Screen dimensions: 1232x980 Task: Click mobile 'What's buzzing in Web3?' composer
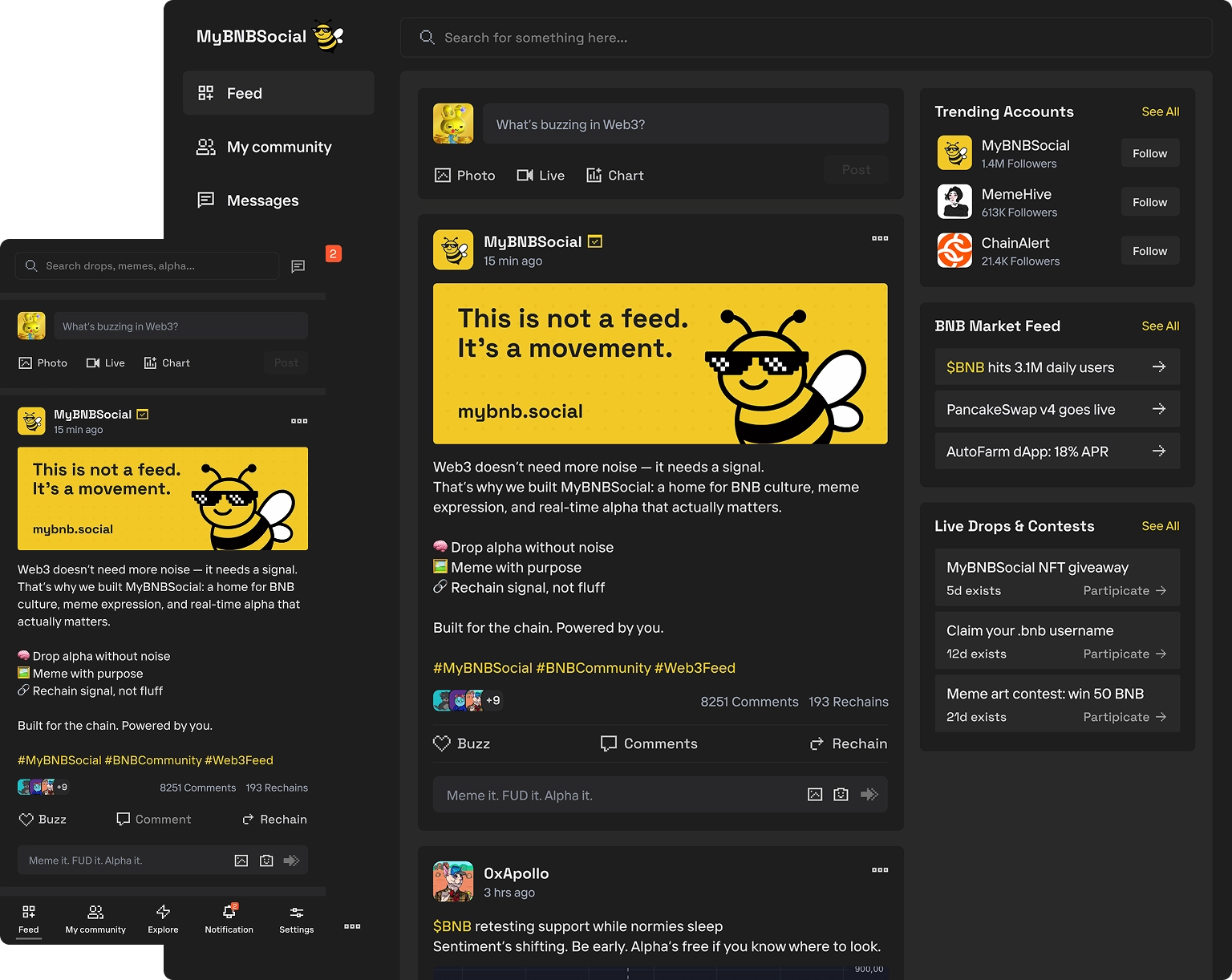click(180, 326)
